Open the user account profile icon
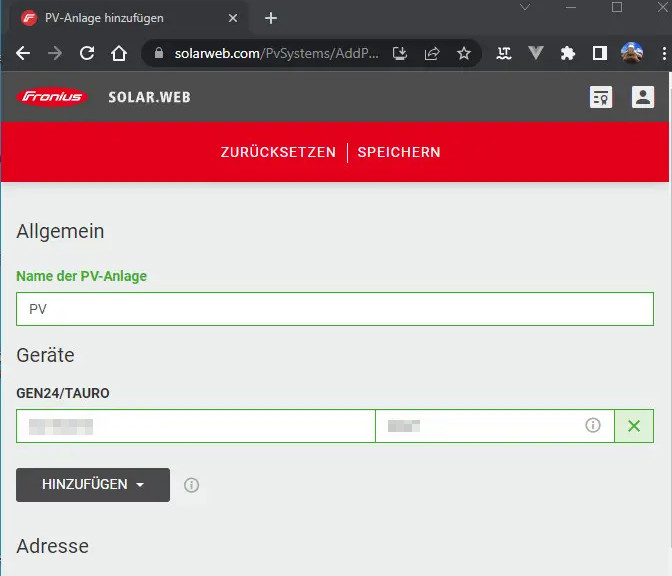Viewport: 672px width, 576px height. [642, 97]
